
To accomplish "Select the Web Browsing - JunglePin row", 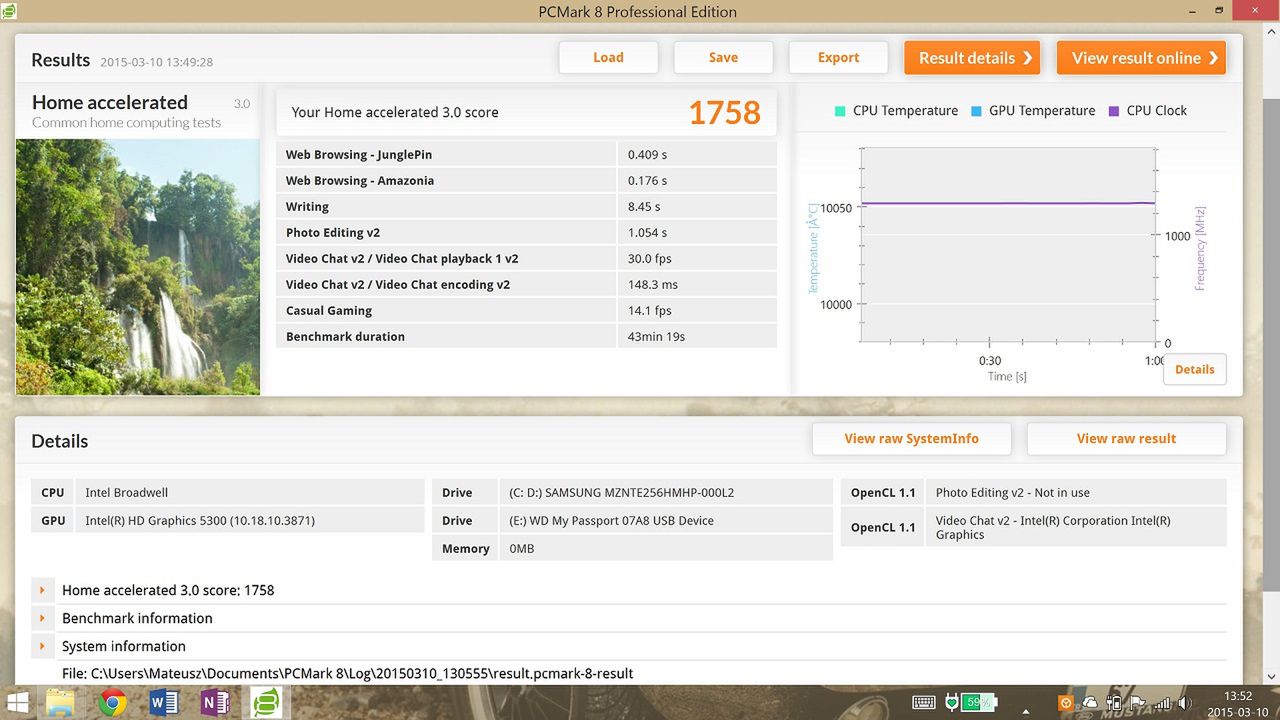I will click(526, 154).
